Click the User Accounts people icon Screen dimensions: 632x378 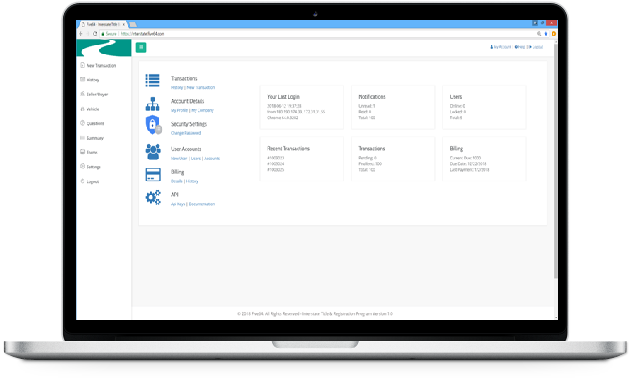153,152
